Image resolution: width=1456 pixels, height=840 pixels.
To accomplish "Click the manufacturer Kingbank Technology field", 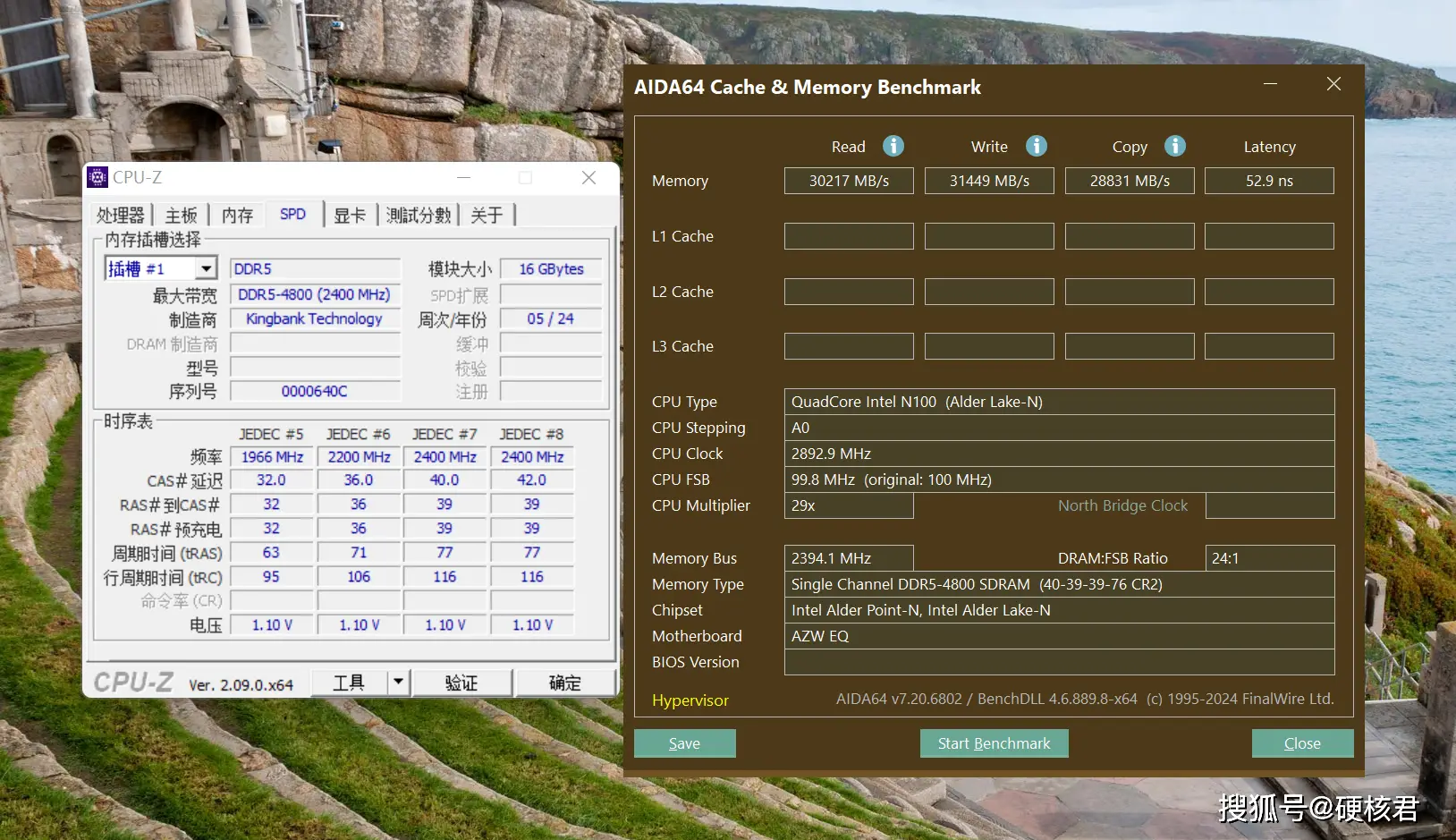I will click(x=315, y=318).
